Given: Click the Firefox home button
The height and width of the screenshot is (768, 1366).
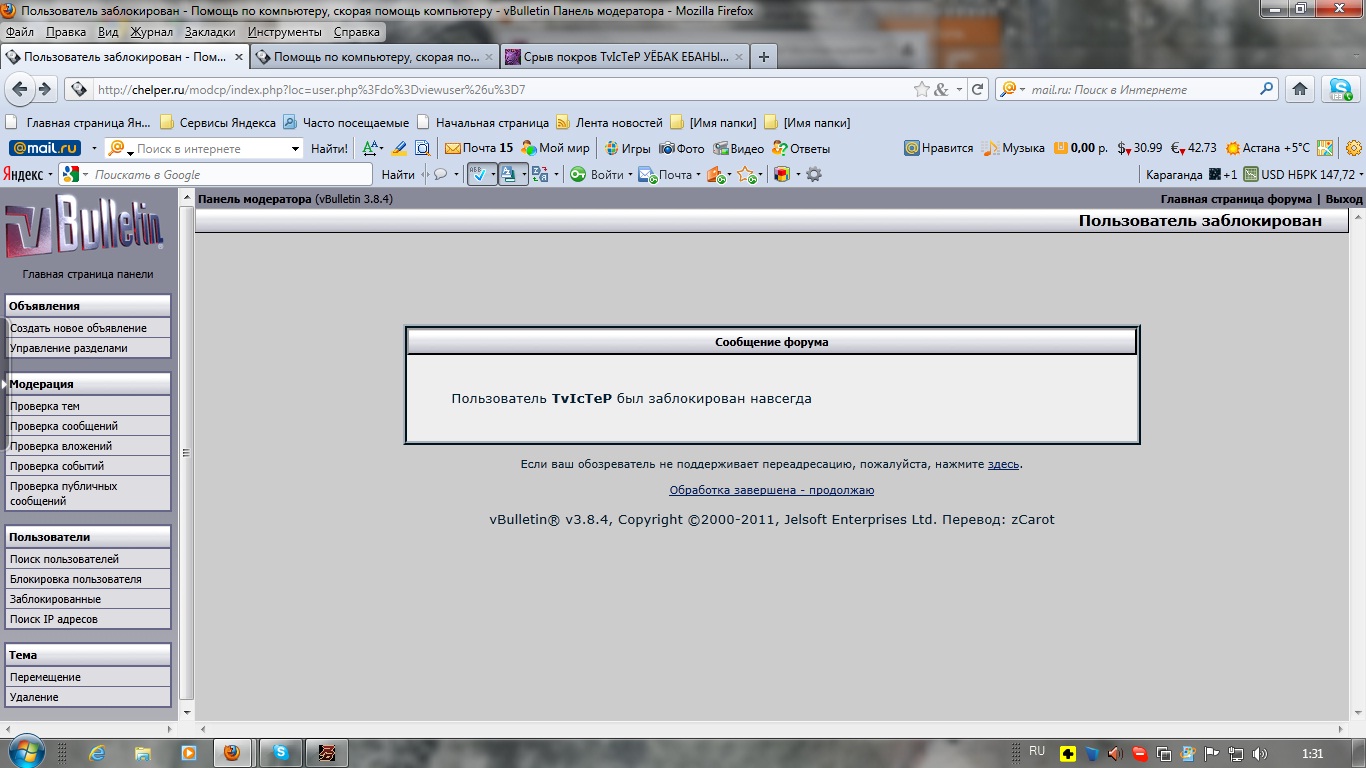Looking at the screenshot, I should point(1299,89).
